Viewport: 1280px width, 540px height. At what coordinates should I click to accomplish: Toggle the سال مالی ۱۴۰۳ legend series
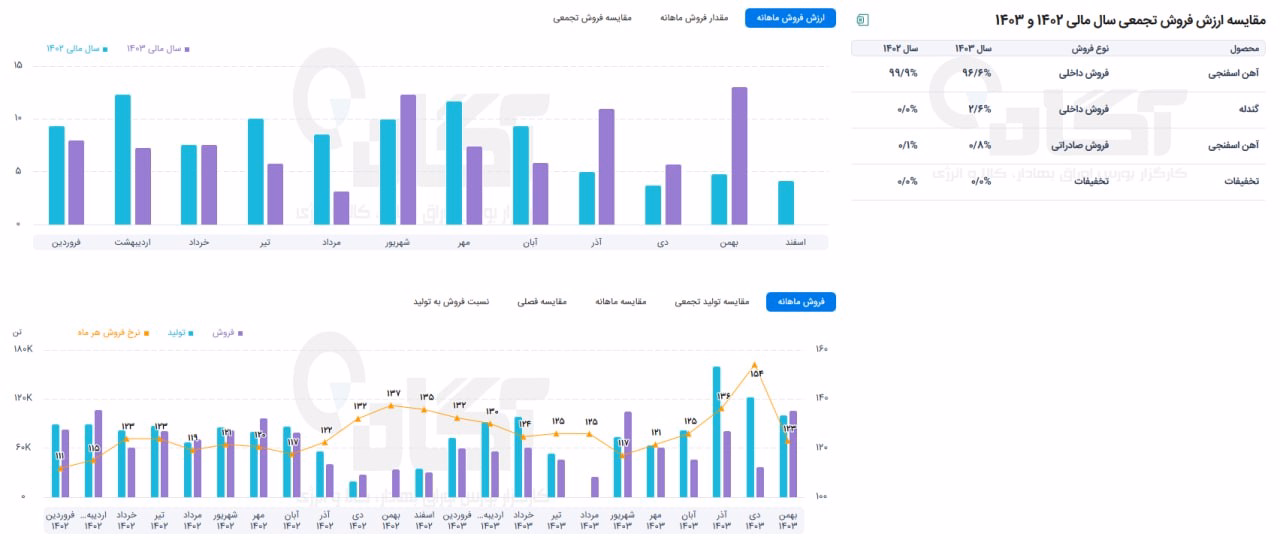(x=158, y=48)
